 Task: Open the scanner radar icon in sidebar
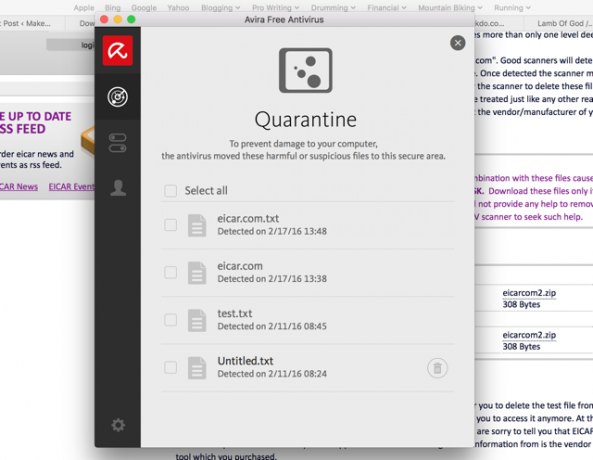[x=118, y=97]
